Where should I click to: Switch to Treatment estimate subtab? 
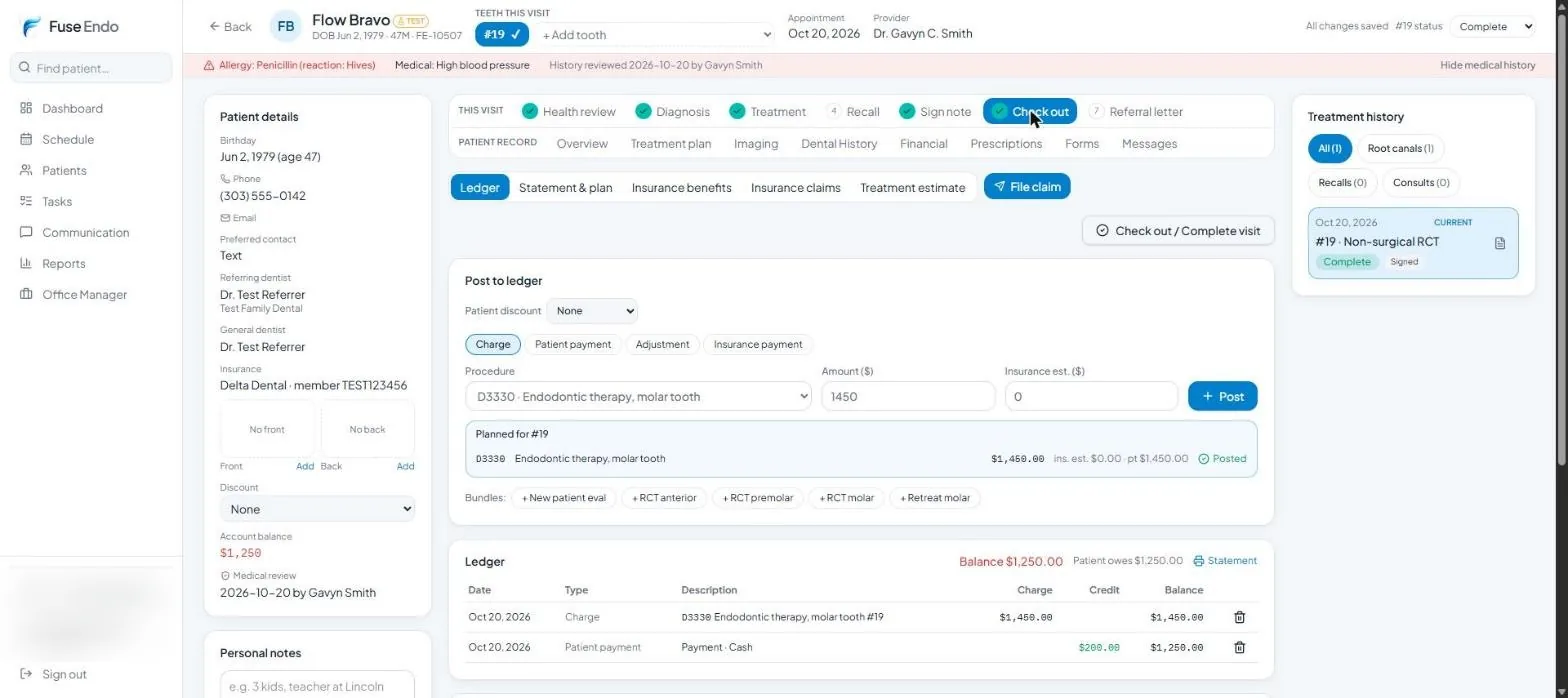(913, 187)
